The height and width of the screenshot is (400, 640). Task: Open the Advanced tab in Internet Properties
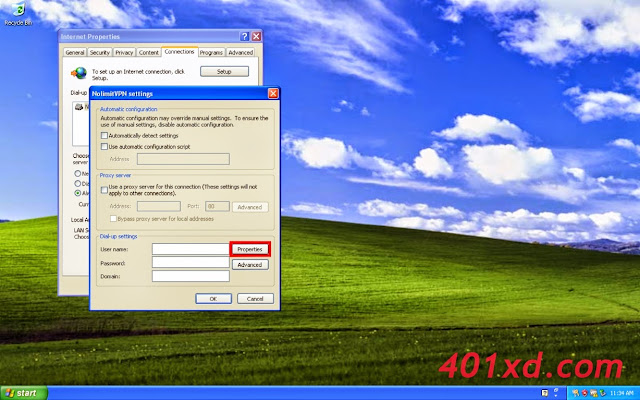point(240,53)
